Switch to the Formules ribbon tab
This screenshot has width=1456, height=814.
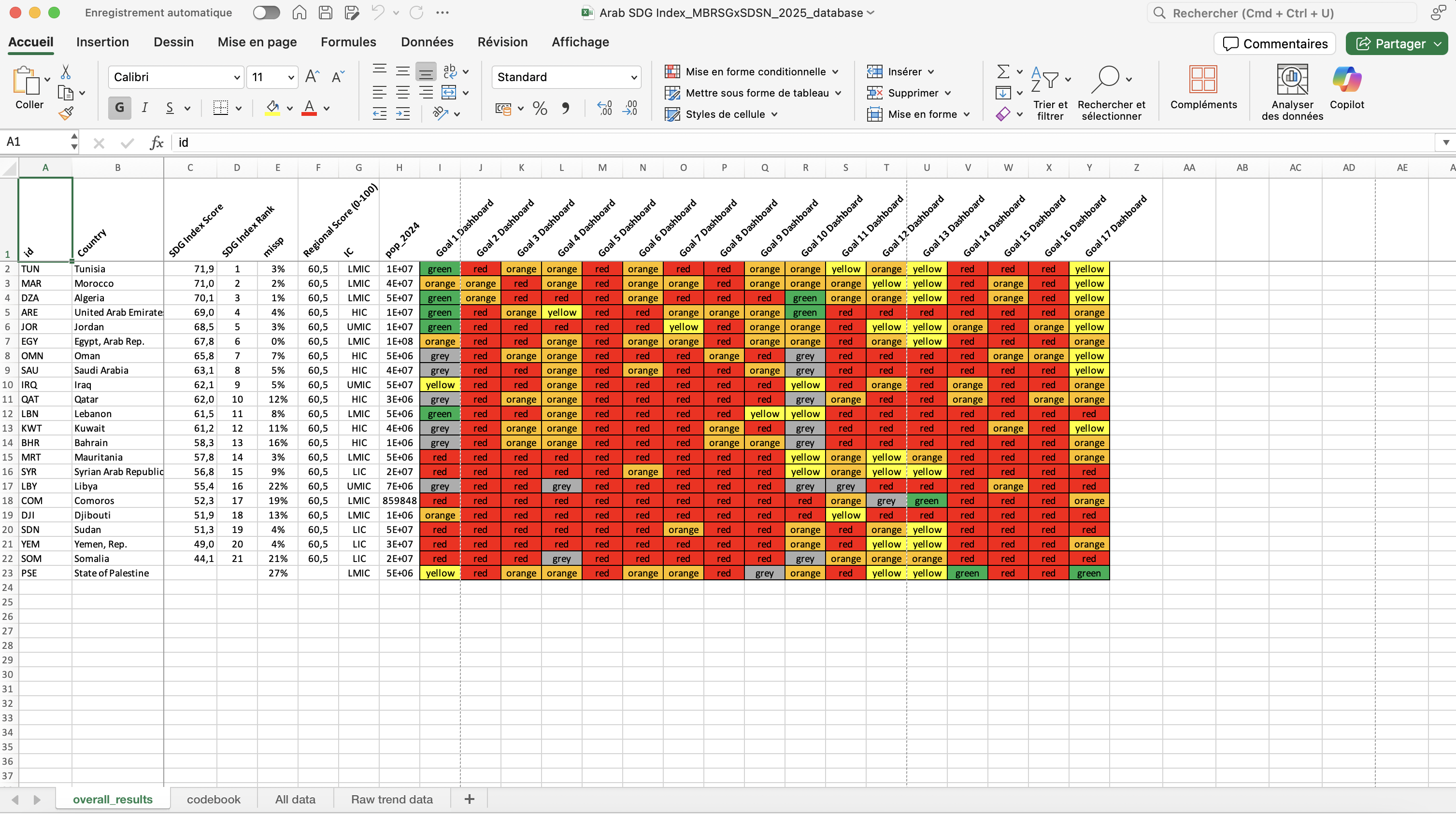tap(348, 42)
